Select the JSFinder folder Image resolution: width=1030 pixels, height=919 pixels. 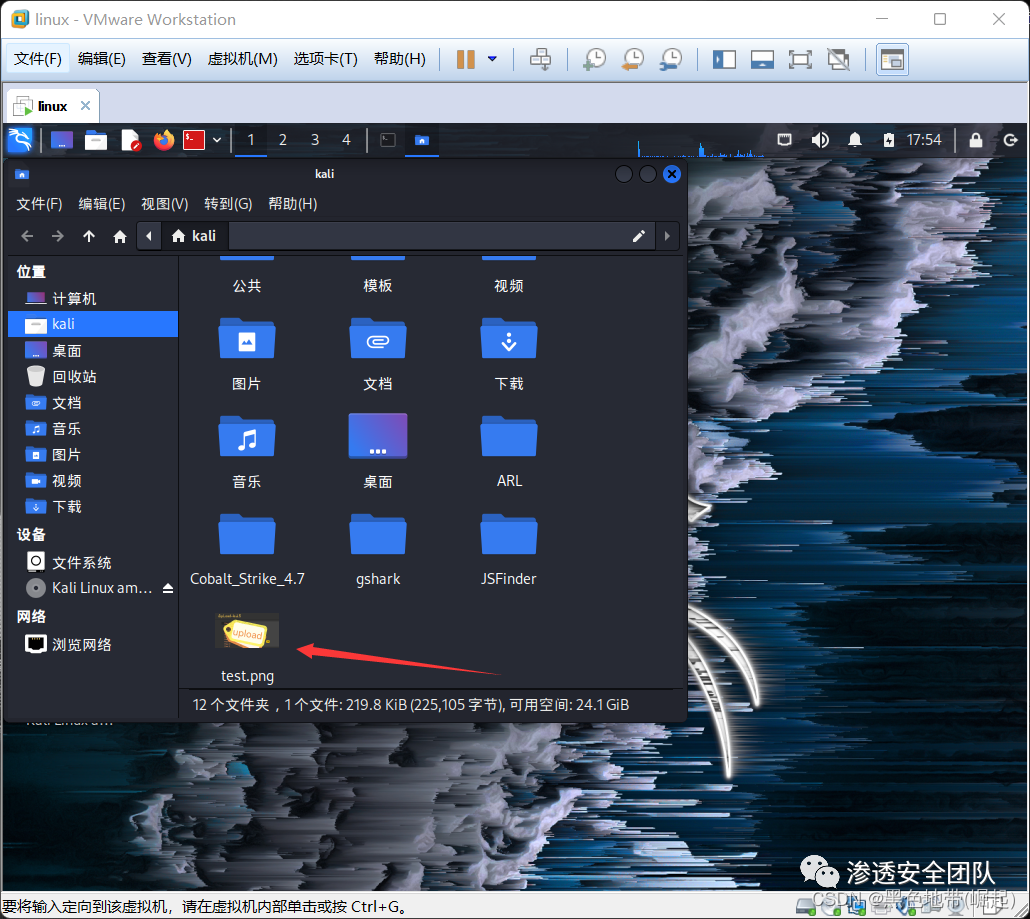(509, 535)
